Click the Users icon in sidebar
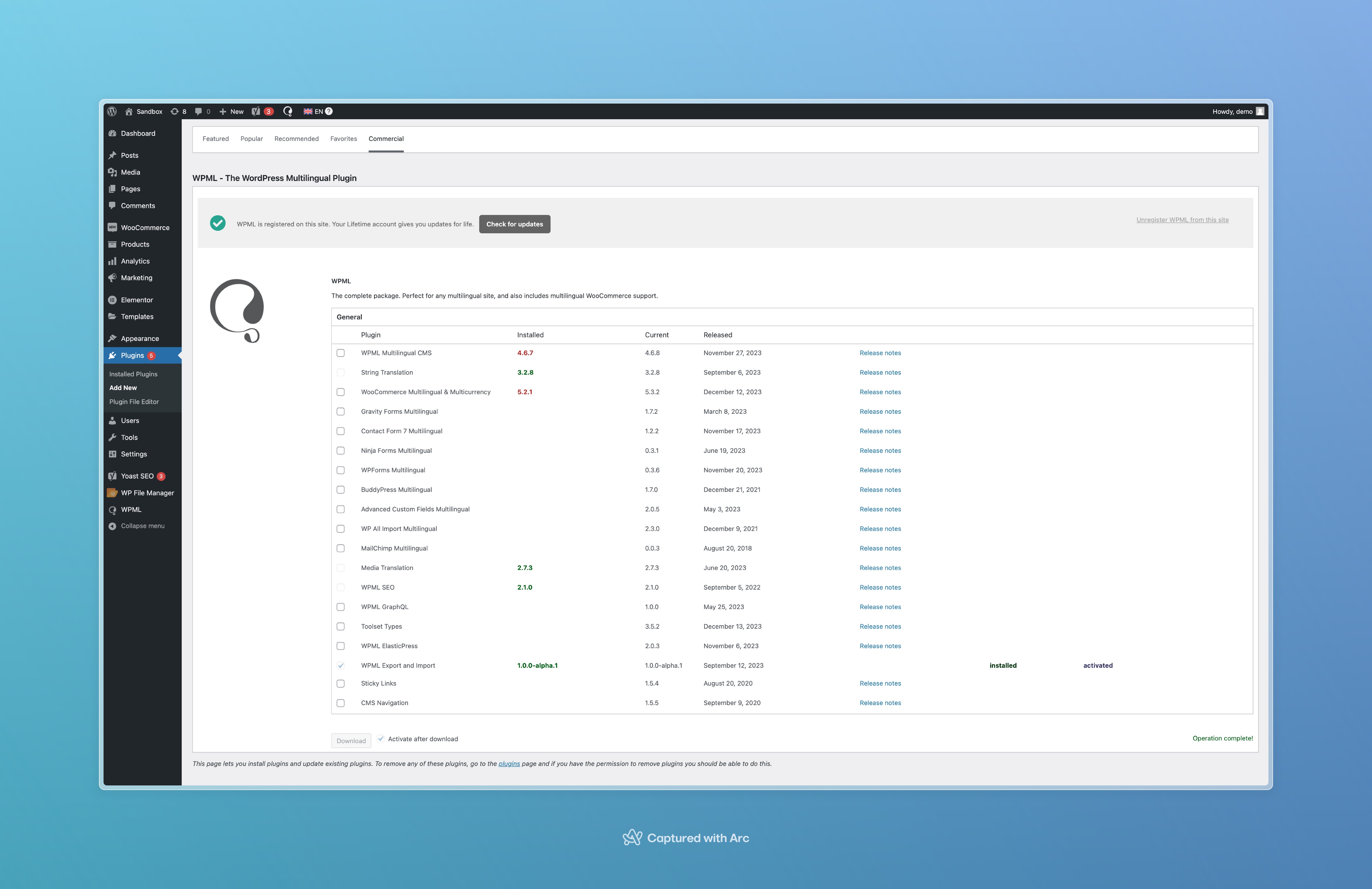1372x889 pixels. [x=112, y=420]
